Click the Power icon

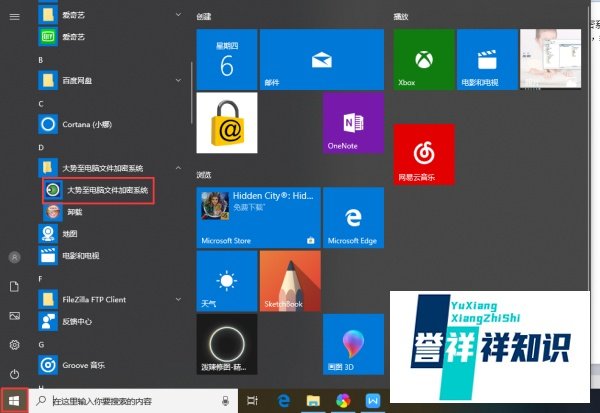coord(15,374)
